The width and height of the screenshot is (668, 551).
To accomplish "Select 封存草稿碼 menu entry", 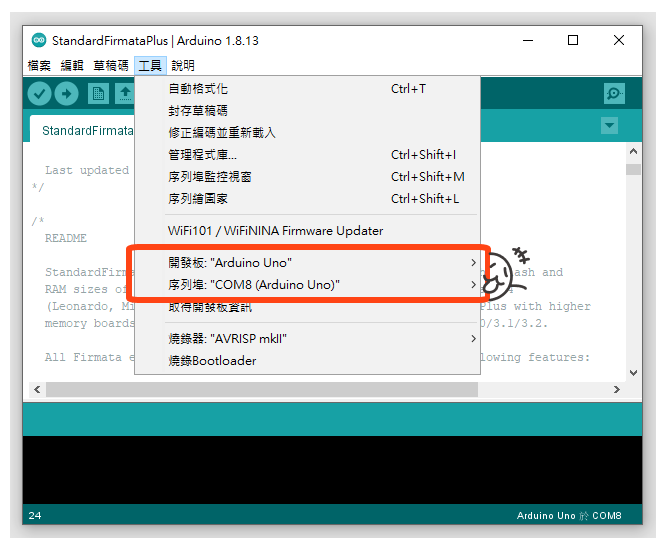I will click(308, 111).
